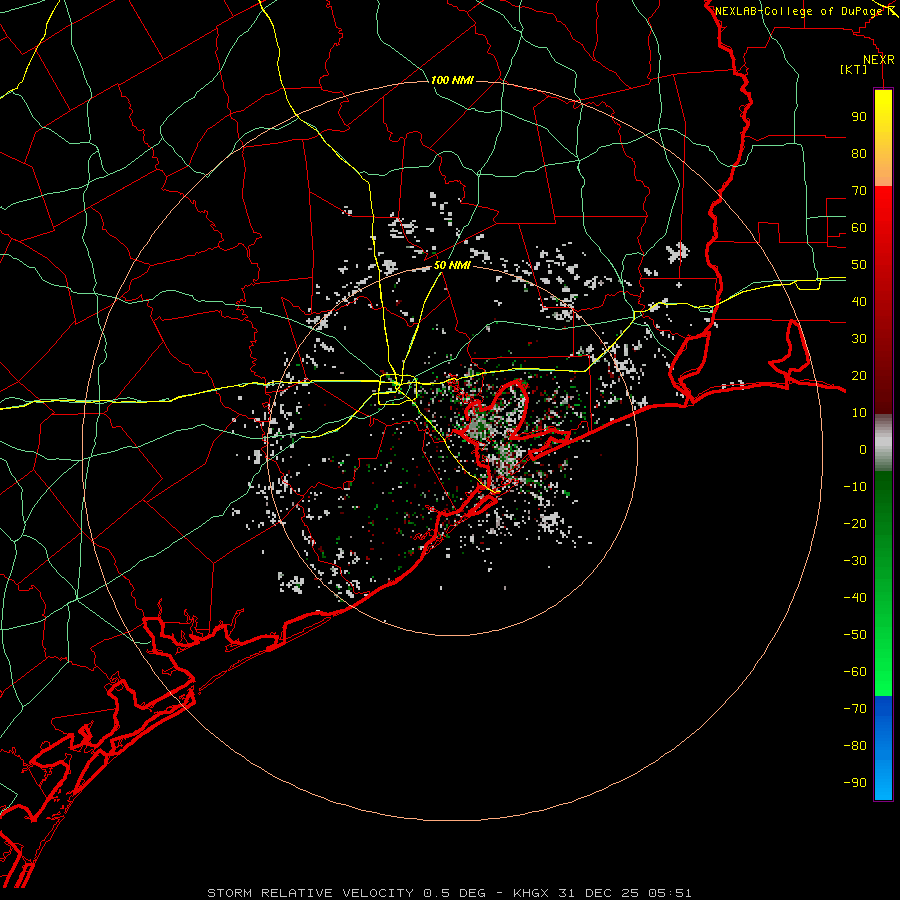The width and height of the screenshot is (900, 900).
Task: Click the "-60" value on velocity scale
Action: (x=855, y=672)
